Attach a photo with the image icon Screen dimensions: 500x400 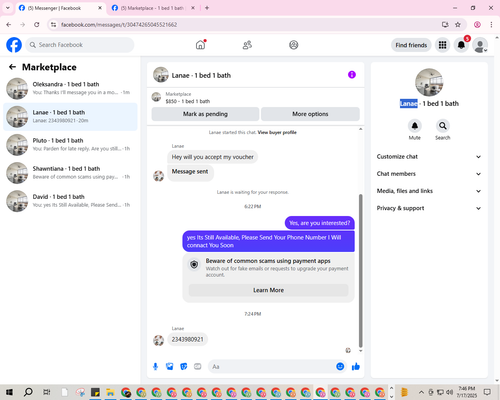coord(170,367)
